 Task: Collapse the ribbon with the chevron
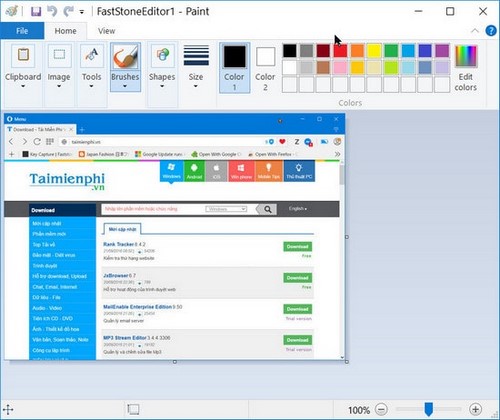tap(475, 31)
